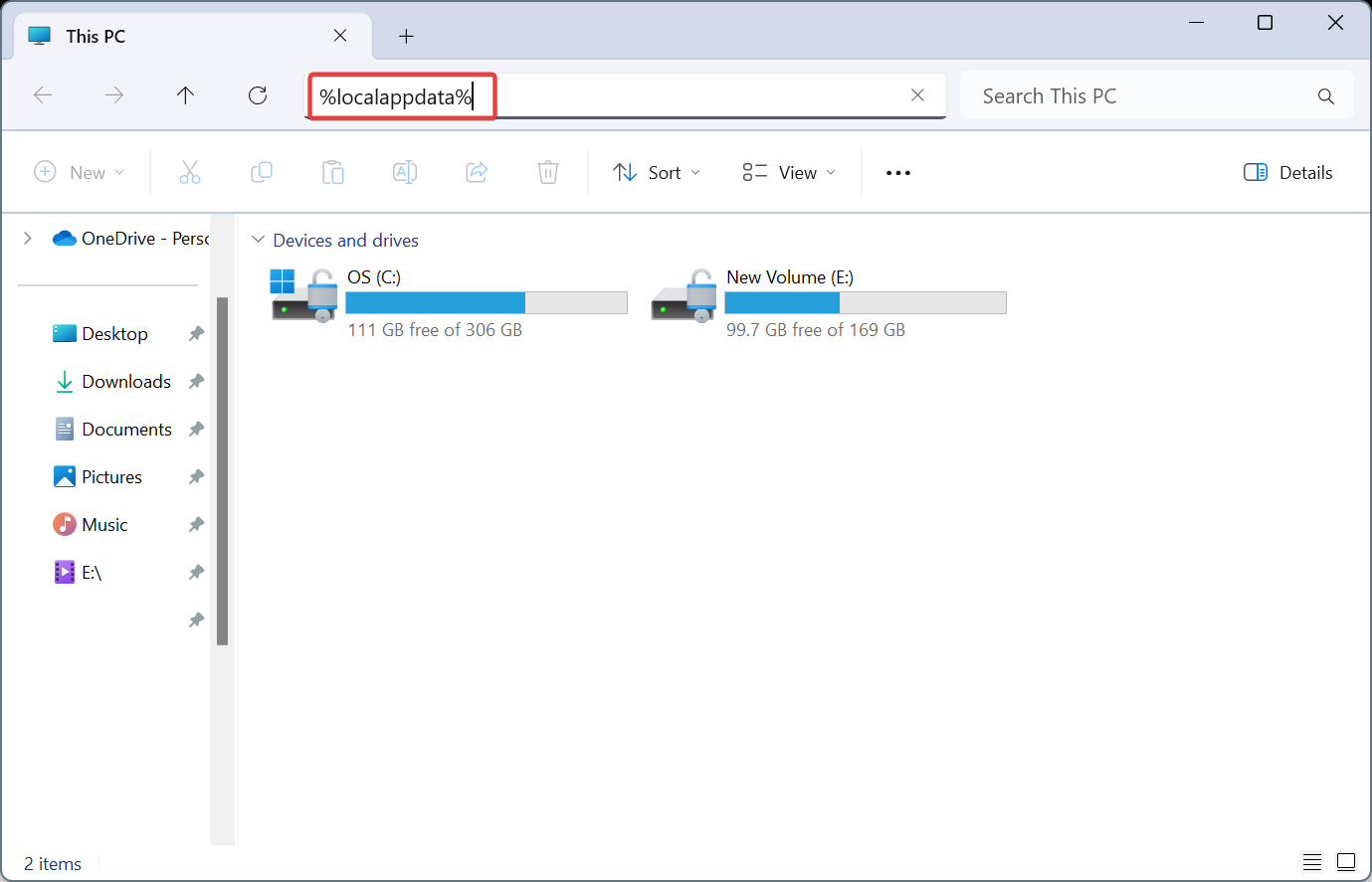Open the Sort dropdown menu
This screenshot has height=882, width=1372.
click(657, 172)
